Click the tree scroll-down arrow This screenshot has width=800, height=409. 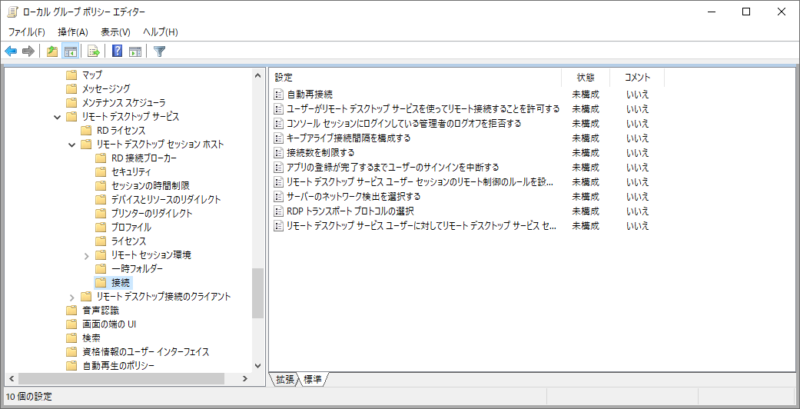point(258,366)
